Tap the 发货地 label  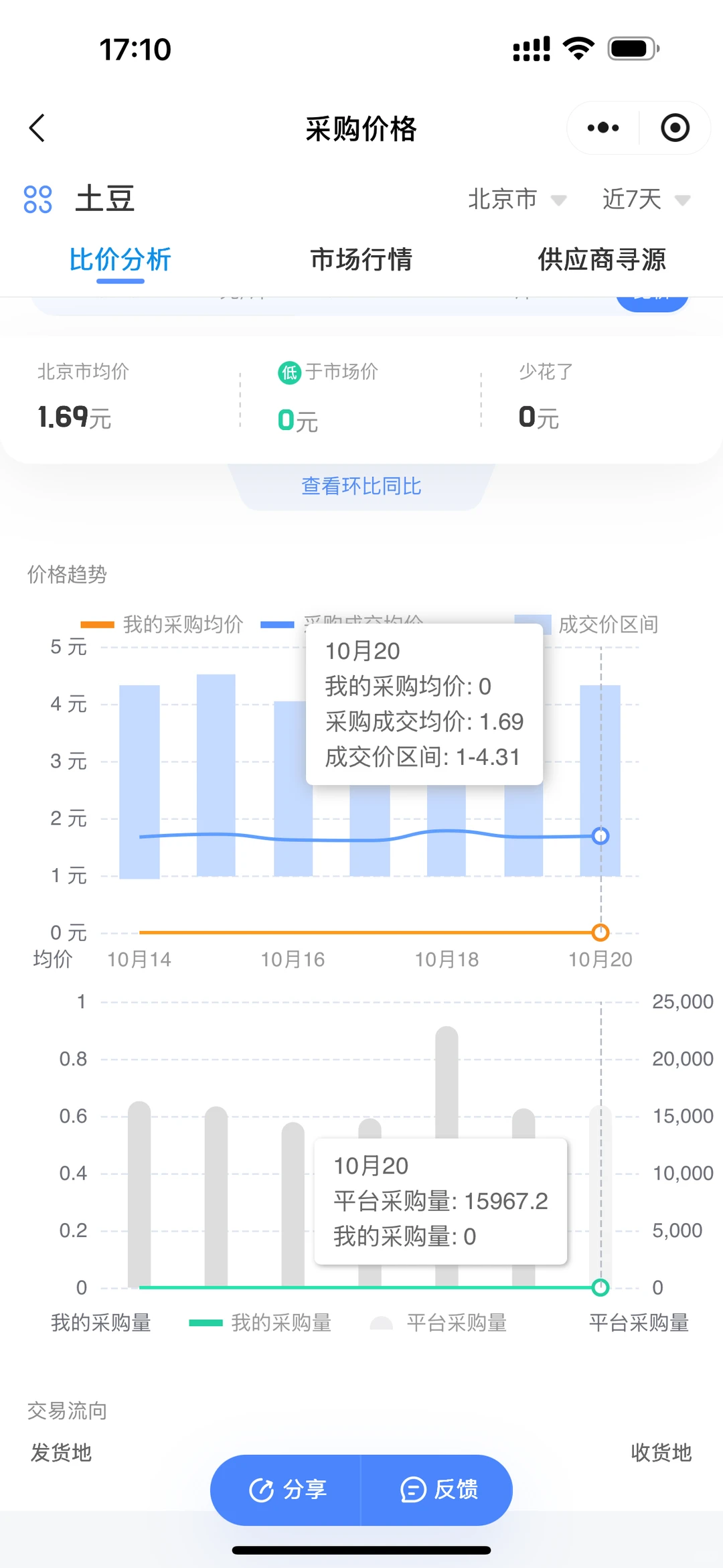(x=61, y=1452)
